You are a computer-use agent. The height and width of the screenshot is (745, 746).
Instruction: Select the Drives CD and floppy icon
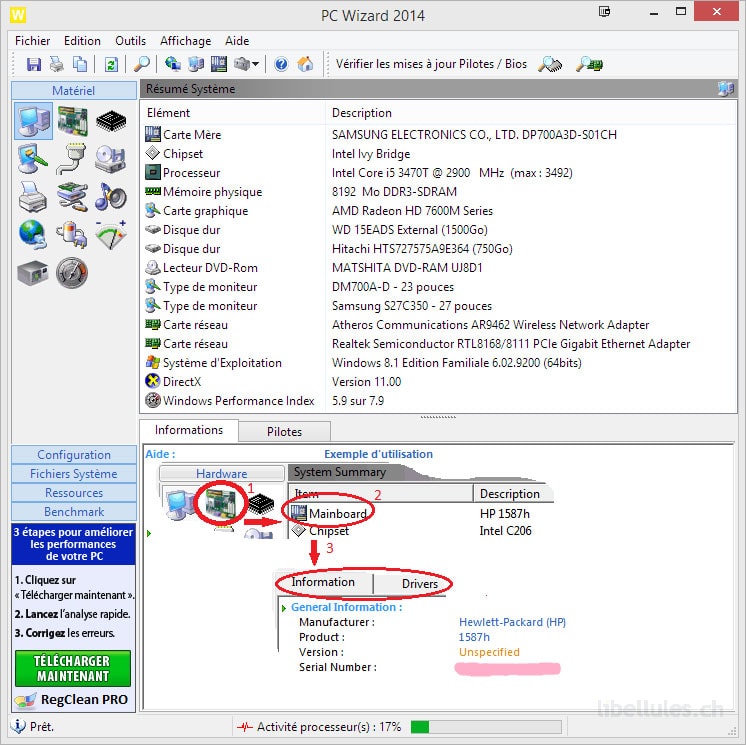pyautogui.click(x=110, y=159)
